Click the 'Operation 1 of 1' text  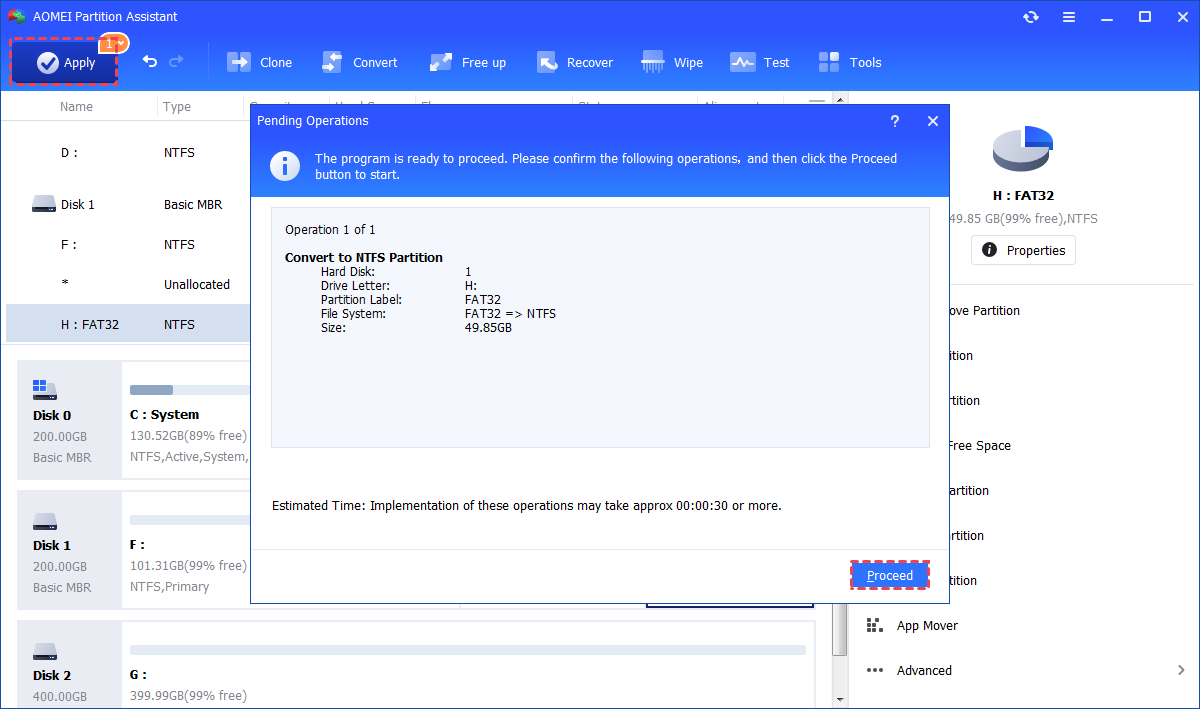(x=330, y=229)
